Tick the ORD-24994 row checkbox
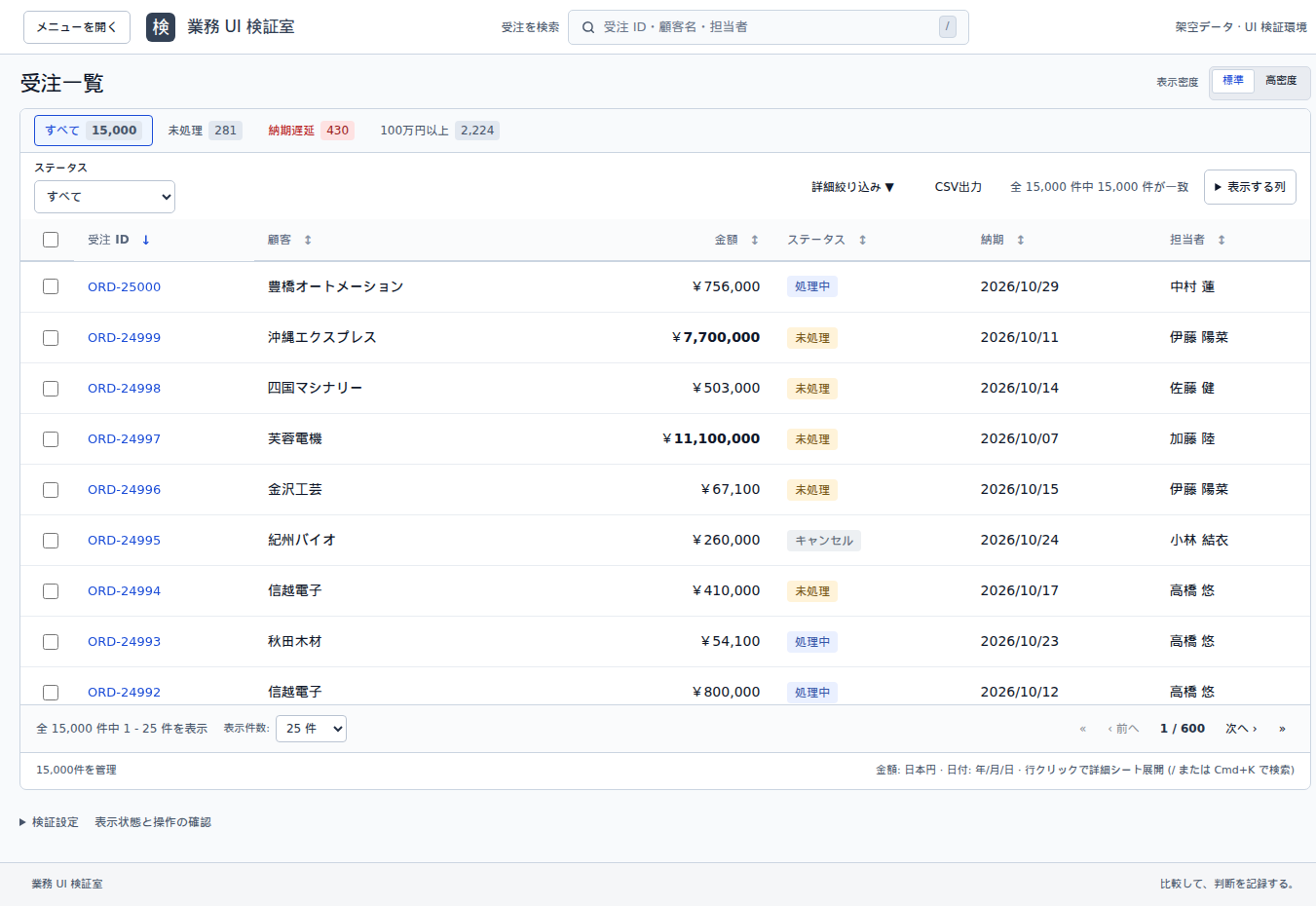1316x906 pixels. (51, 591)
